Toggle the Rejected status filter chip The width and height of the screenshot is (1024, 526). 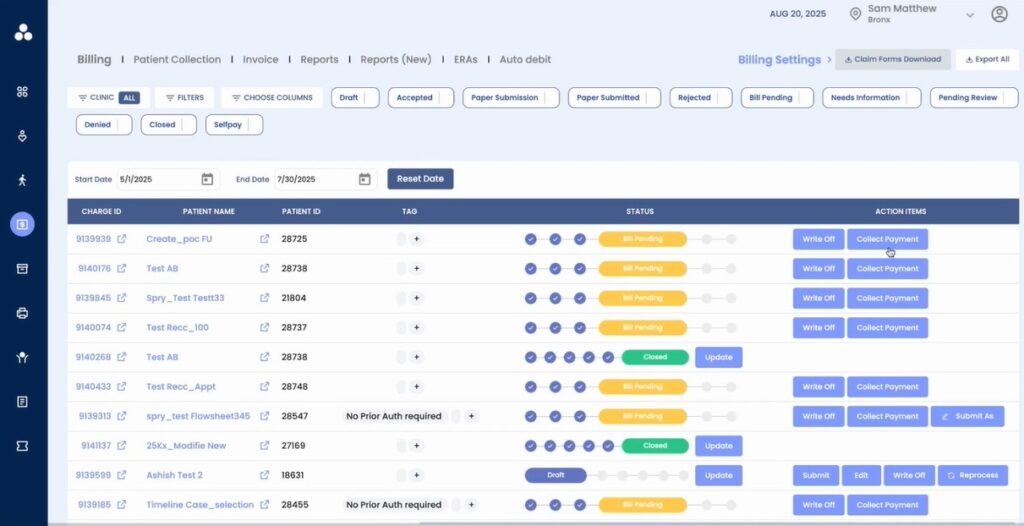tap(701, 98)
